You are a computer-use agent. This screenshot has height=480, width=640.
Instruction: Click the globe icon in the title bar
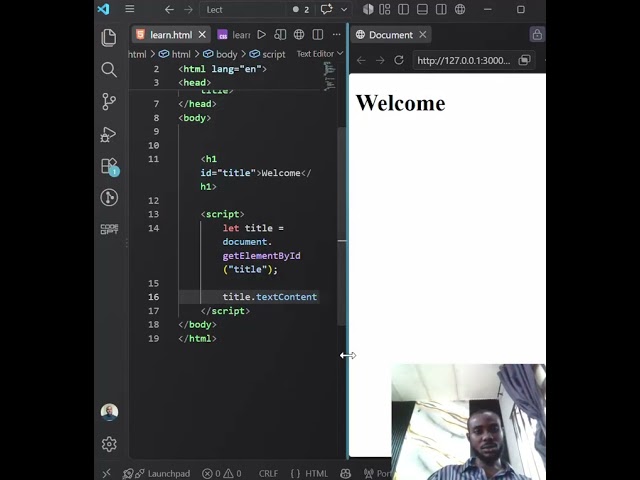pos(460,9)
